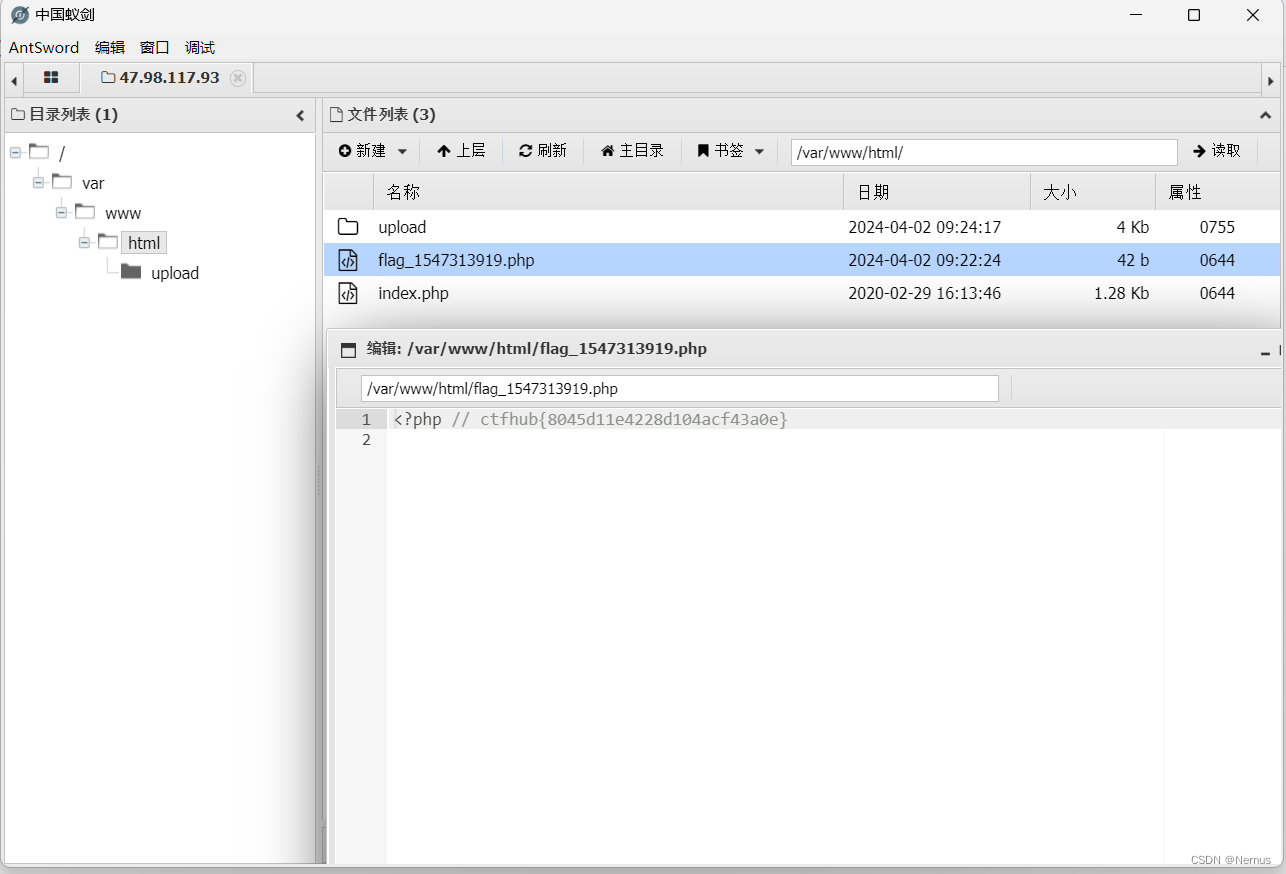This screenshot has width=1286, height=874.
Task: Open the 编辑 menu
Action: coord(110,47)
